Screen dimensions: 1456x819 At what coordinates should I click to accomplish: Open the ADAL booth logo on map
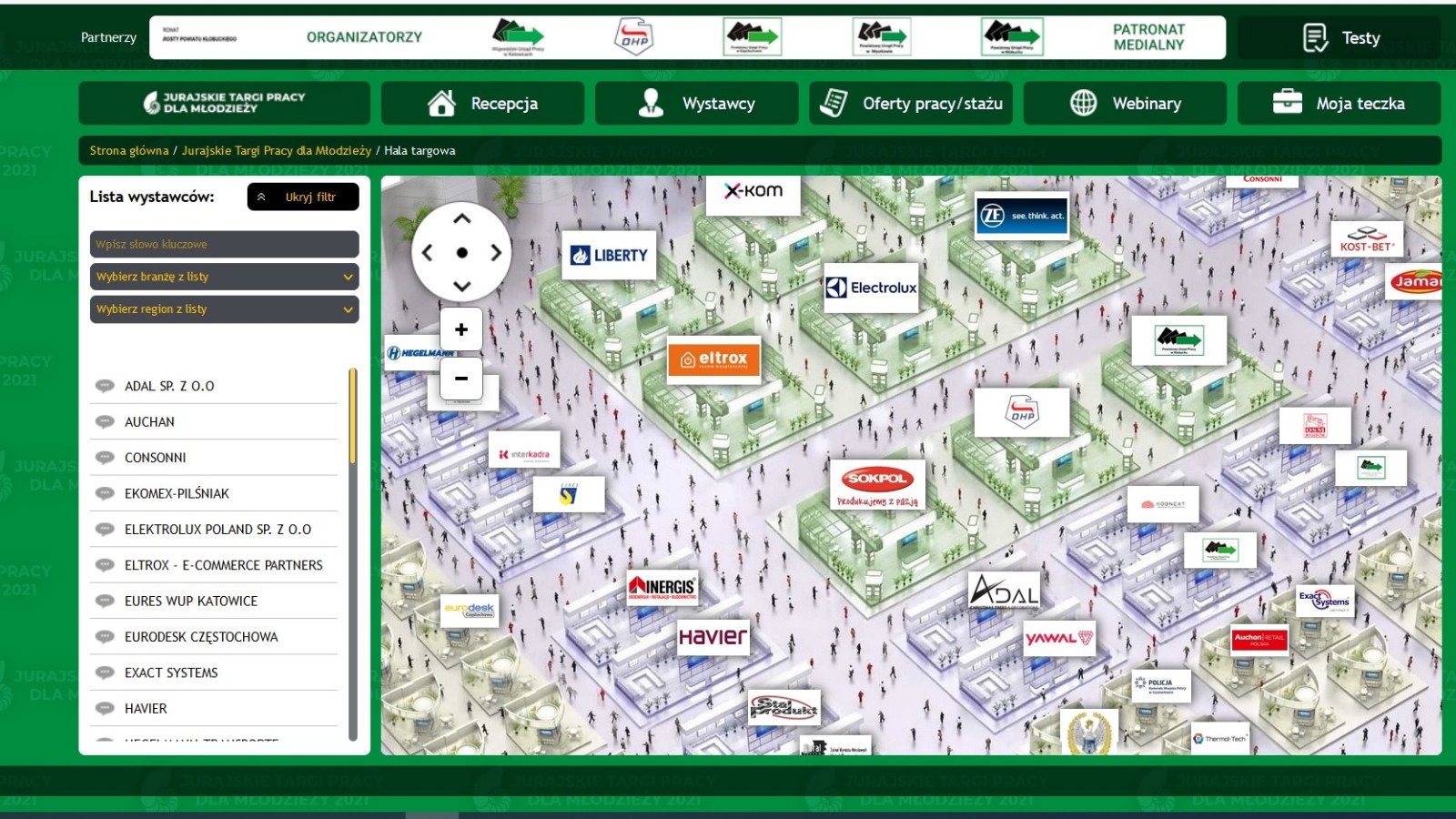point(1005,591)
